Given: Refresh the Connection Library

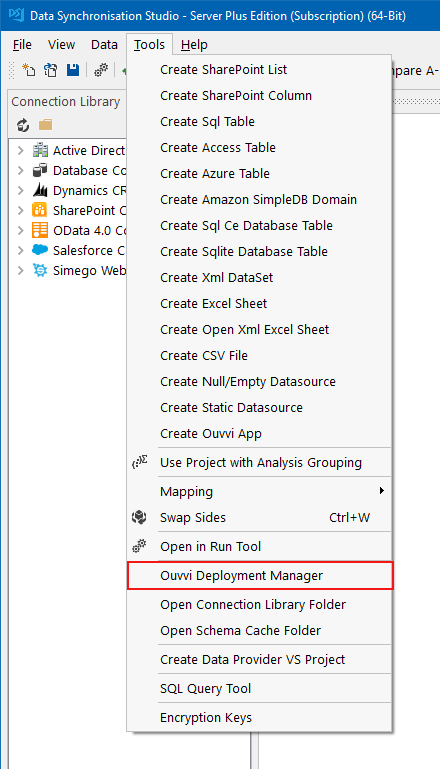Looking at the screenshot, I should (x=23, y=125).
